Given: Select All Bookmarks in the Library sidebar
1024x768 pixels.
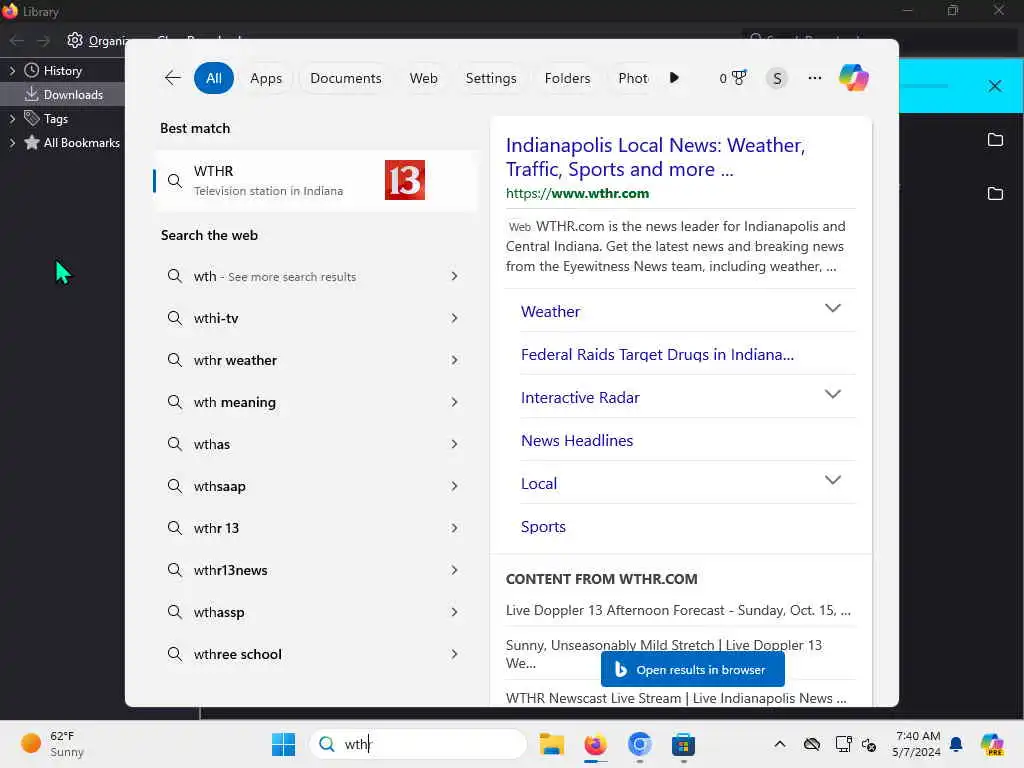Looking at the screenshot, I should (72, 143).
